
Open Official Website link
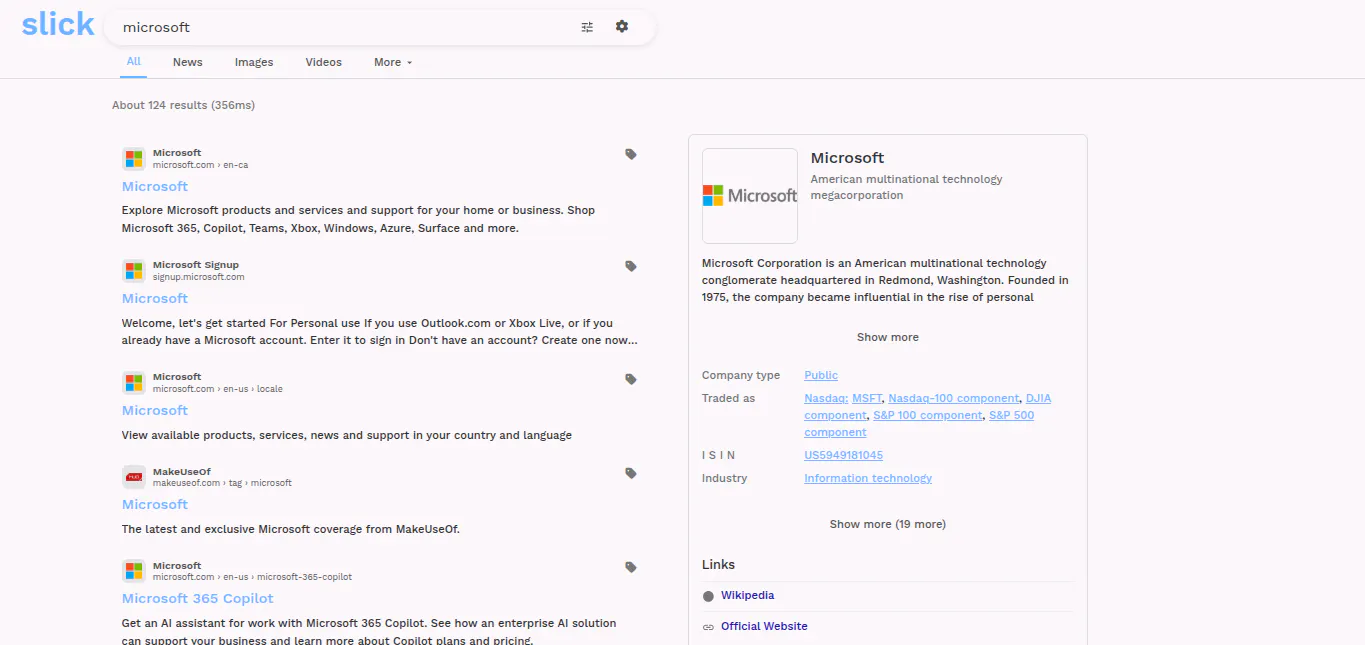[764, 626]
